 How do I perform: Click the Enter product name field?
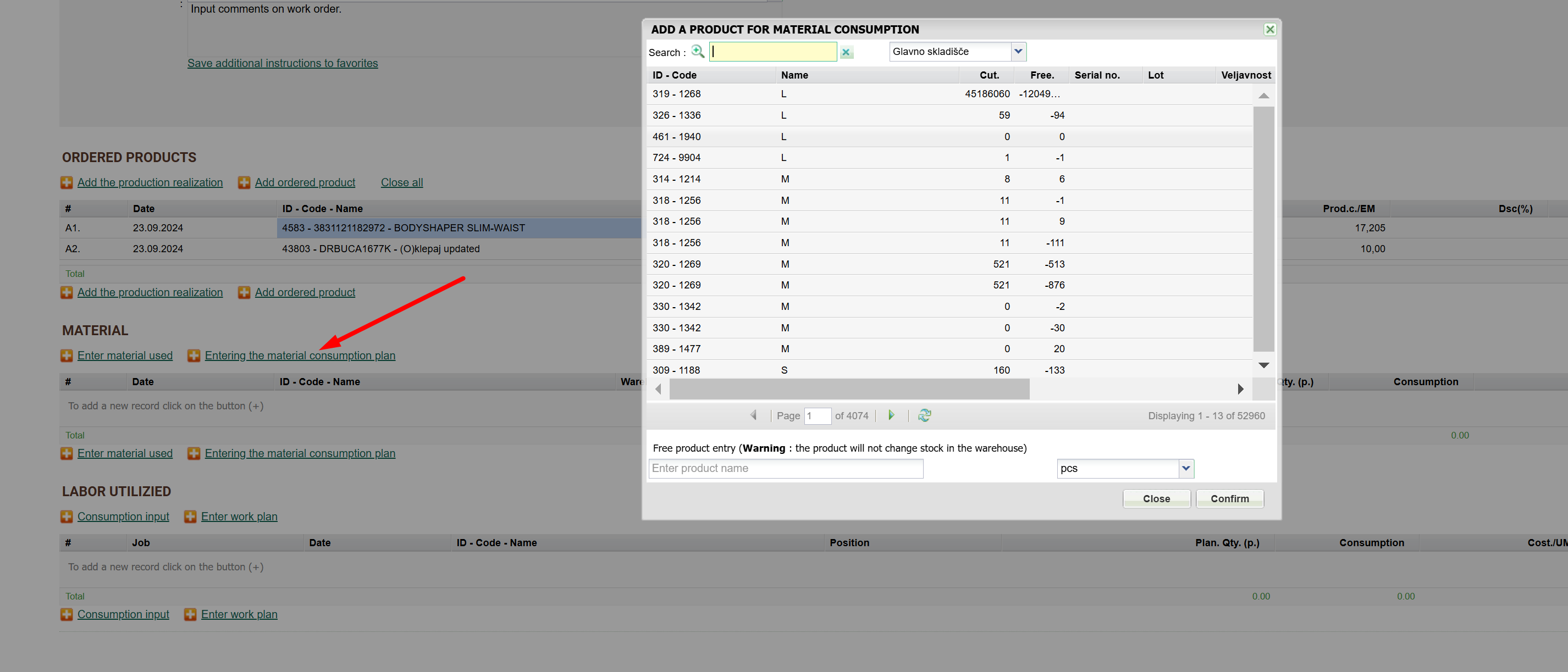coord(785,468)
